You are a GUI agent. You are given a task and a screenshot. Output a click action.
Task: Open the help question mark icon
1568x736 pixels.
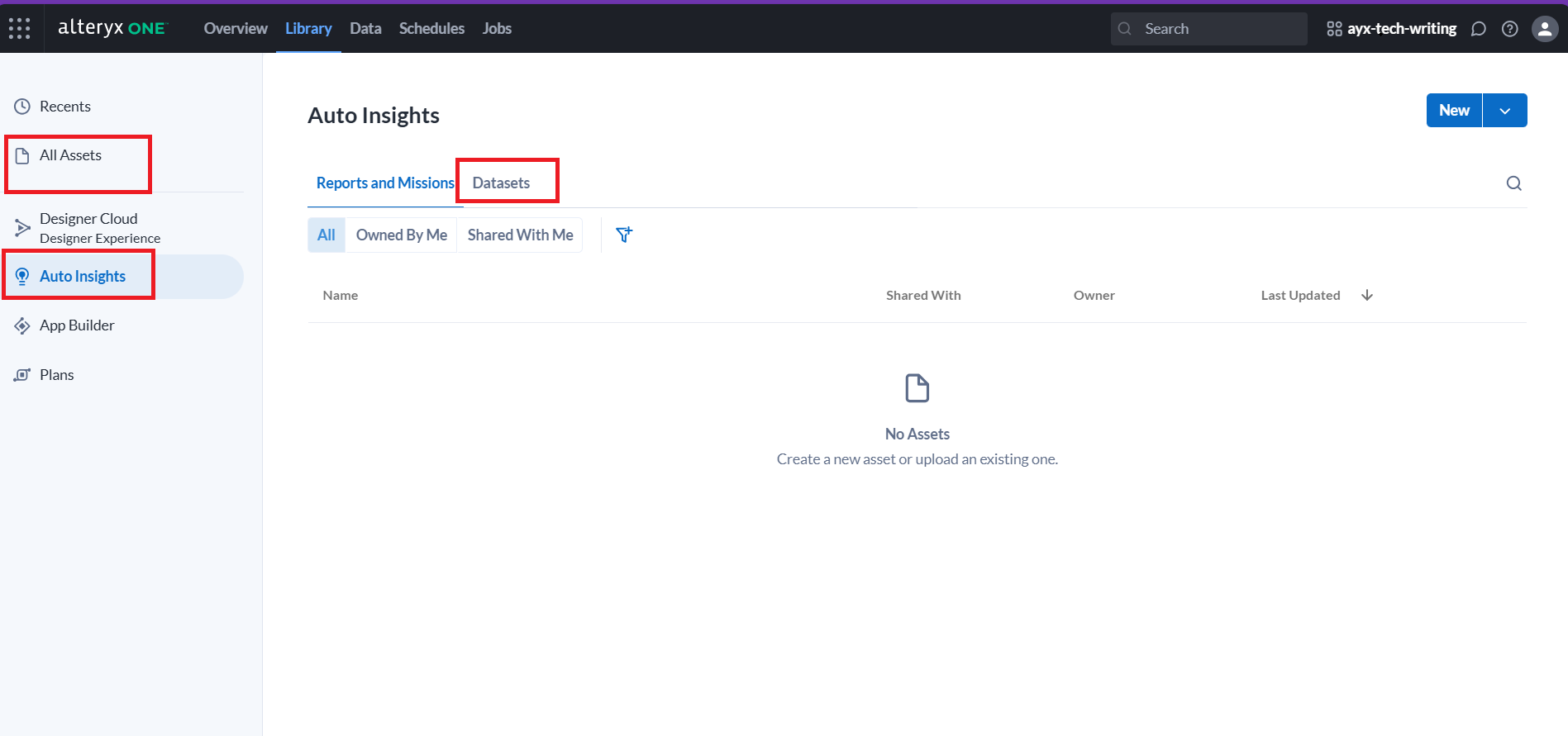(1510, 29)
